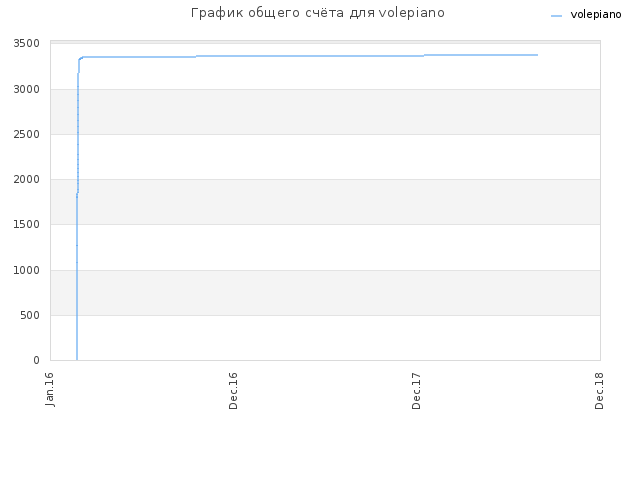Click the Dec.18 x-axis label

coord(599,391)
